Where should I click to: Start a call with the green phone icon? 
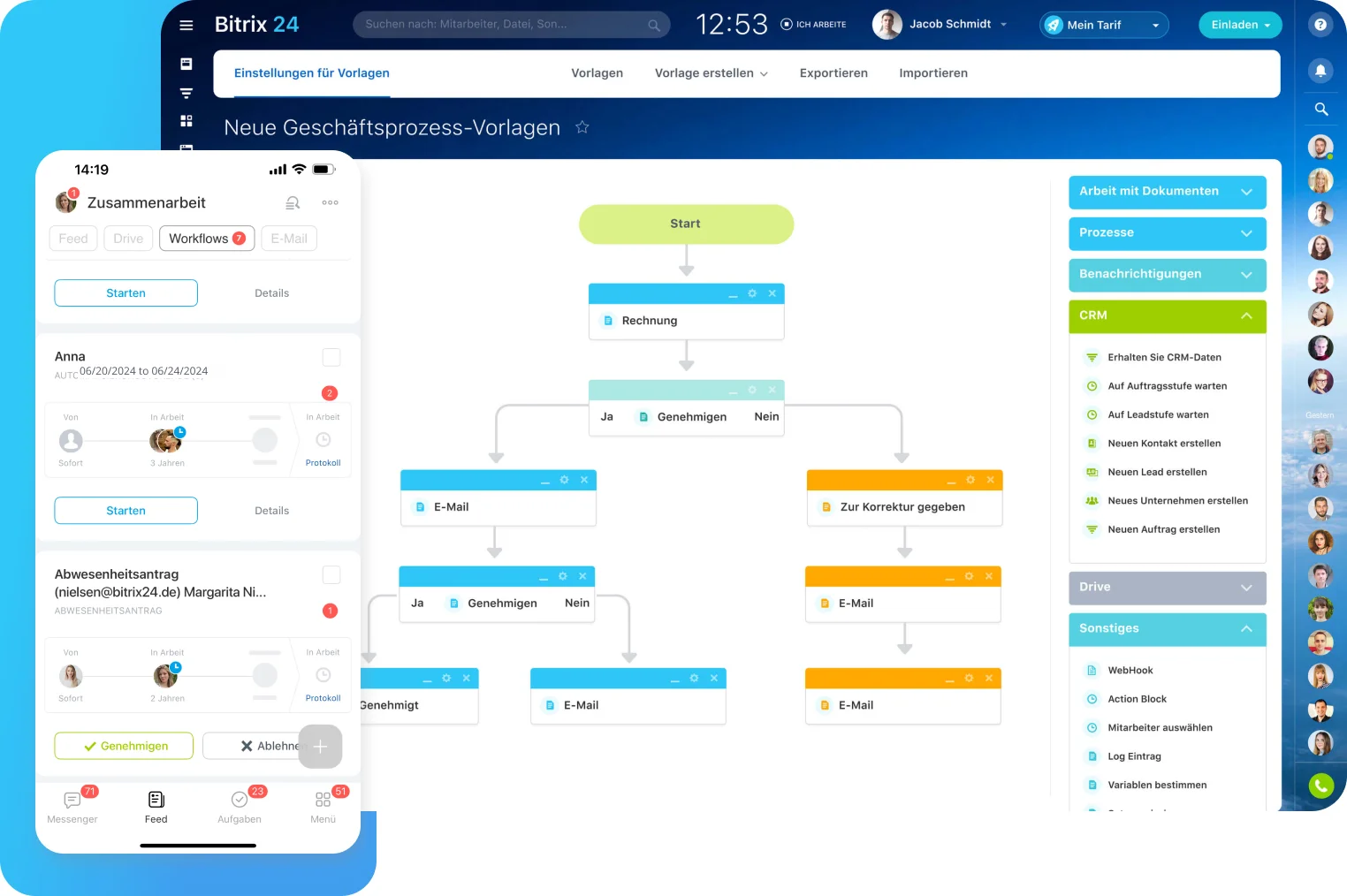(x=1320, y=786)
